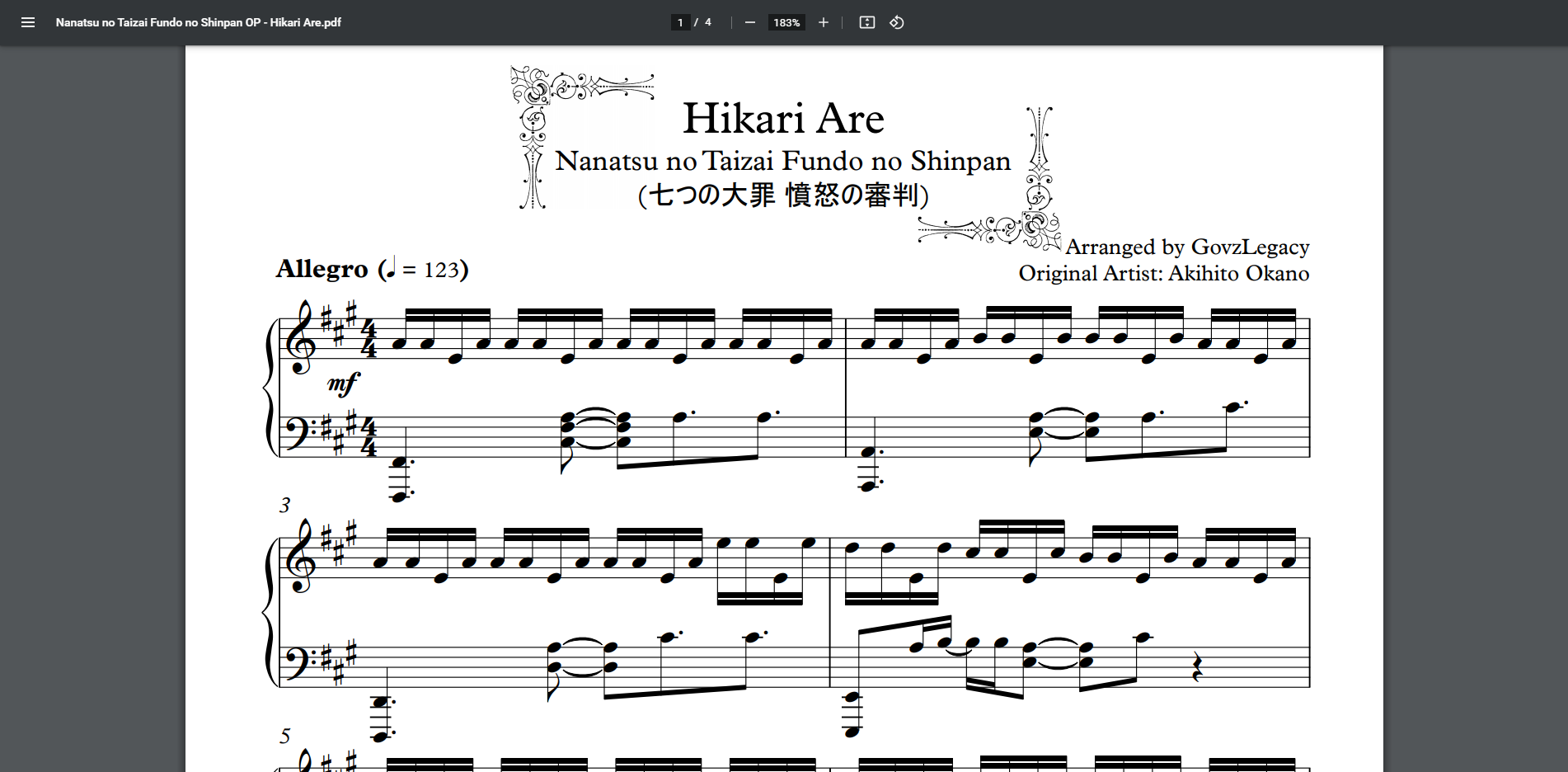The height and width of the screenshot is (772, 1568).
Task: Click the mf dynamic marking
Action: (x=343, y=384)
